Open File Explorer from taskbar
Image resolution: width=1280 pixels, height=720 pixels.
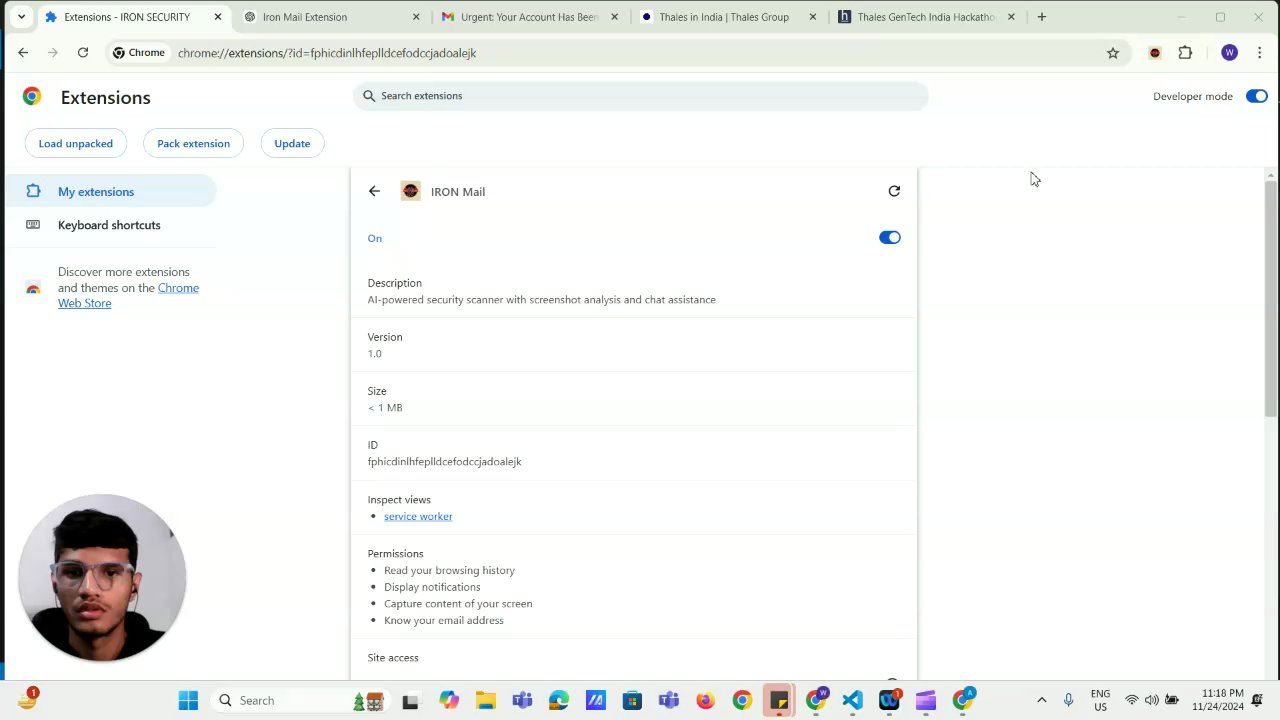[x=485, y=700]
